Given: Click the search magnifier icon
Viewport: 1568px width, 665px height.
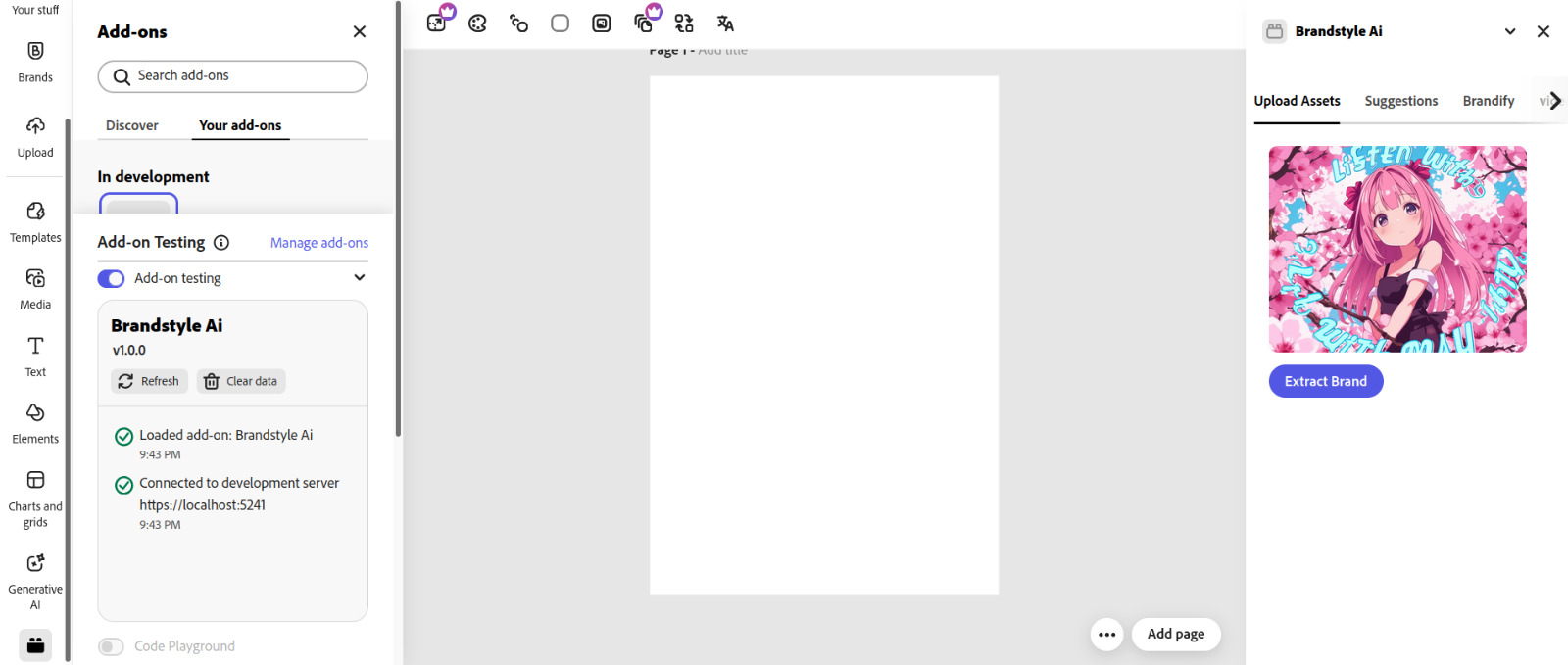Looking at the screenshot, I should 122,76.
